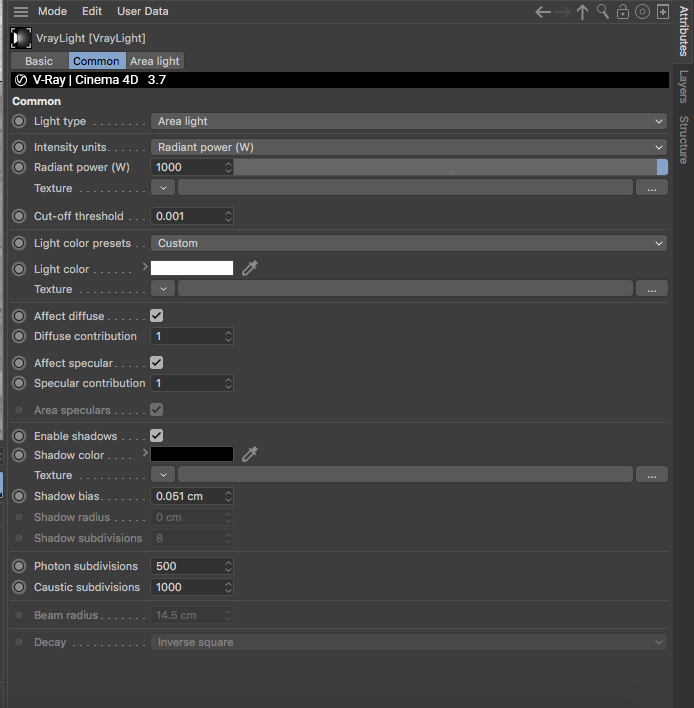
Task: Open Radiant power texture dropdown arrow
Action: (x=163, y=187)
